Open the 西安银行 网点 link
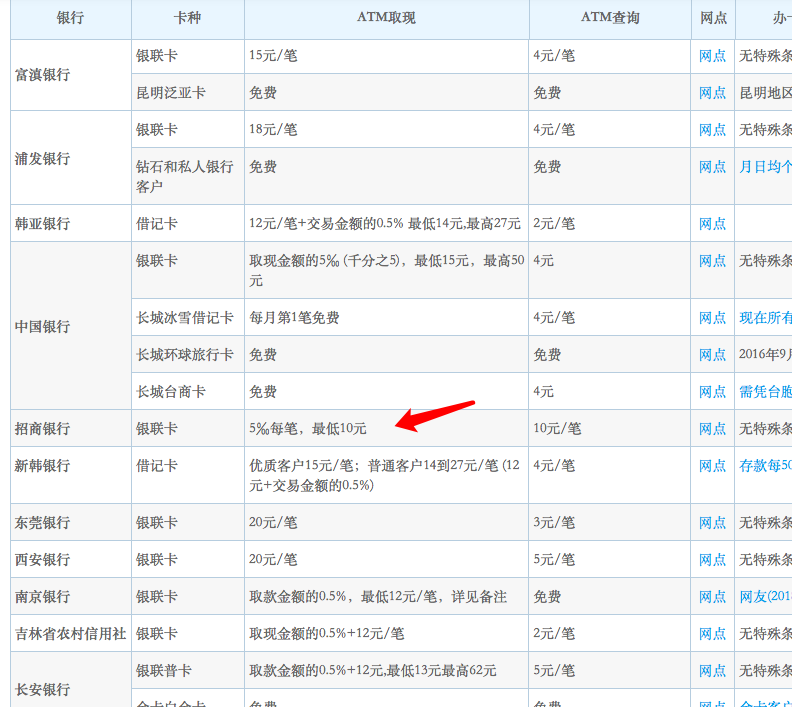This screenshot has height=707, width=792. pos(712,560)
